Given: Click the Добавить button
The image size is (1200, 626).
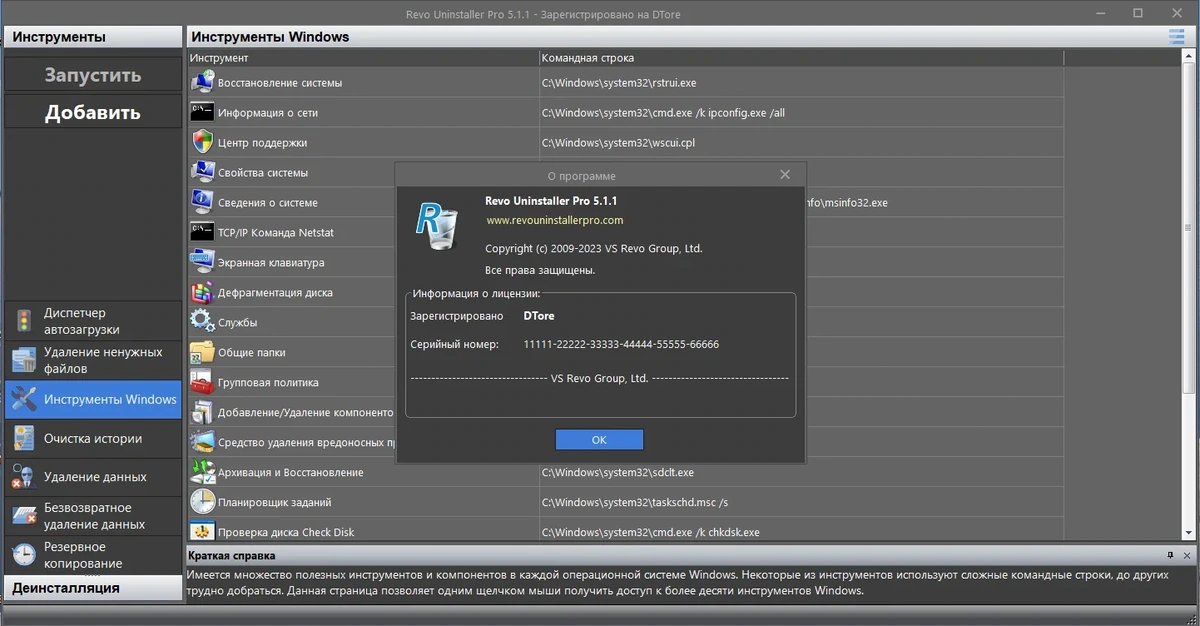Looking at the screenshot, I should pyautogui.click(x=92, y=112).
